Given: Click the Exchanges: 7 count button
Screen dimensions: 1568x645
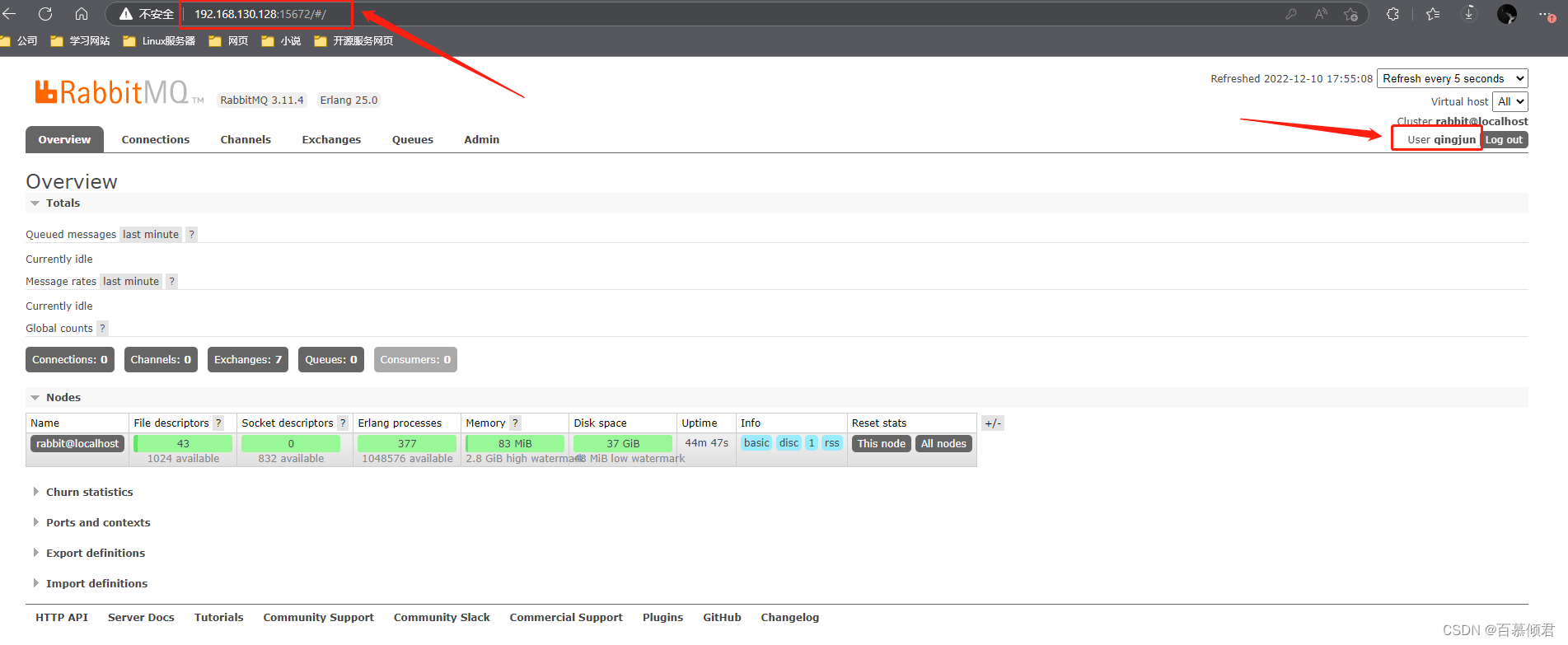Looking at the screenshot, I should pyautogui.click(x=248, y=360).
